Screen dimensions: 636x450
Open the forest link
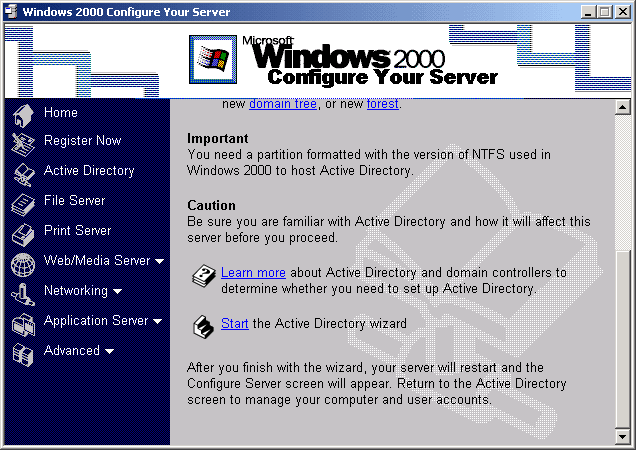tap(382, 104)
